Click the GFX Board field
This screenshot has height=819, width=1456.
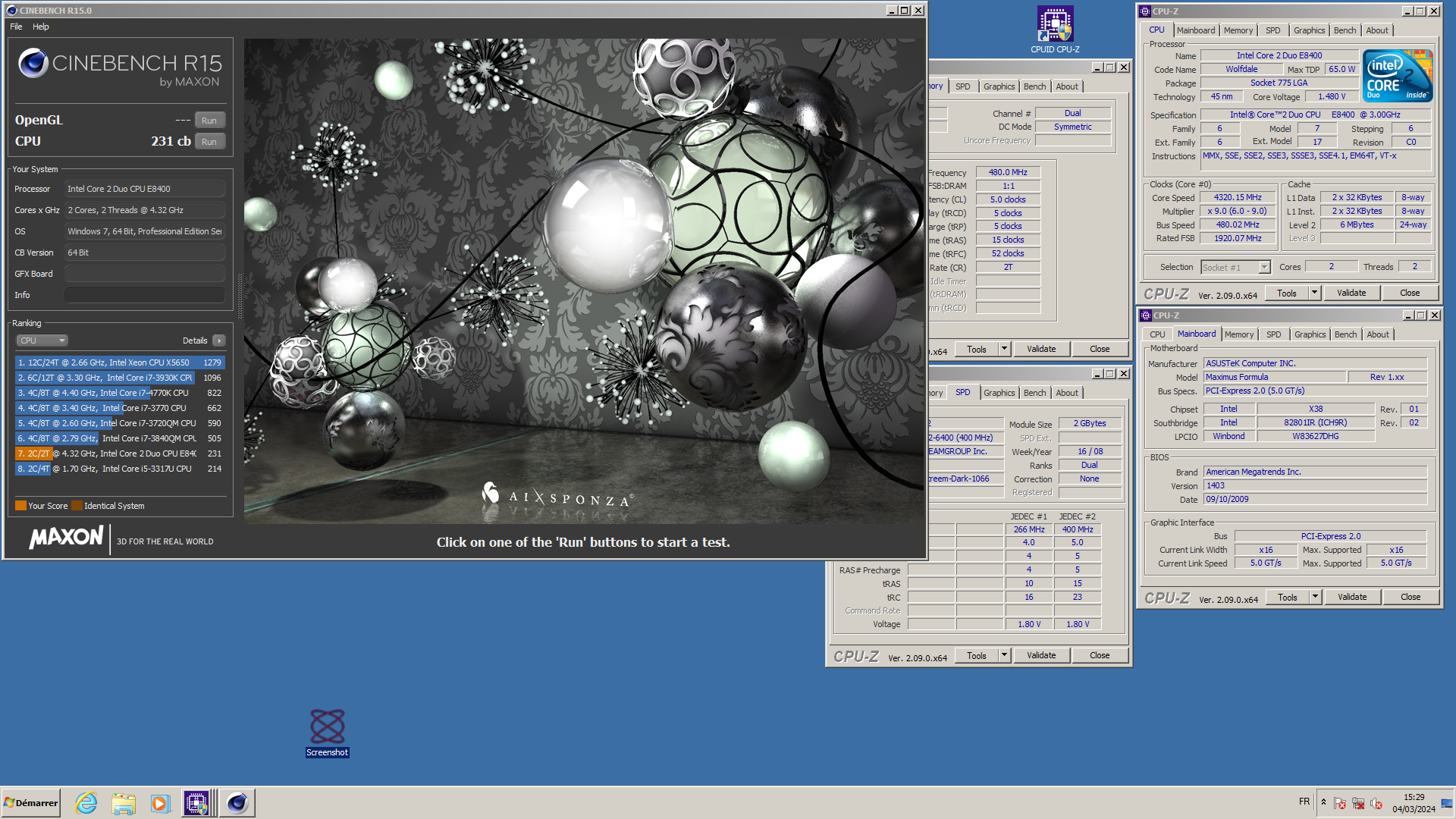click(144, 274)
